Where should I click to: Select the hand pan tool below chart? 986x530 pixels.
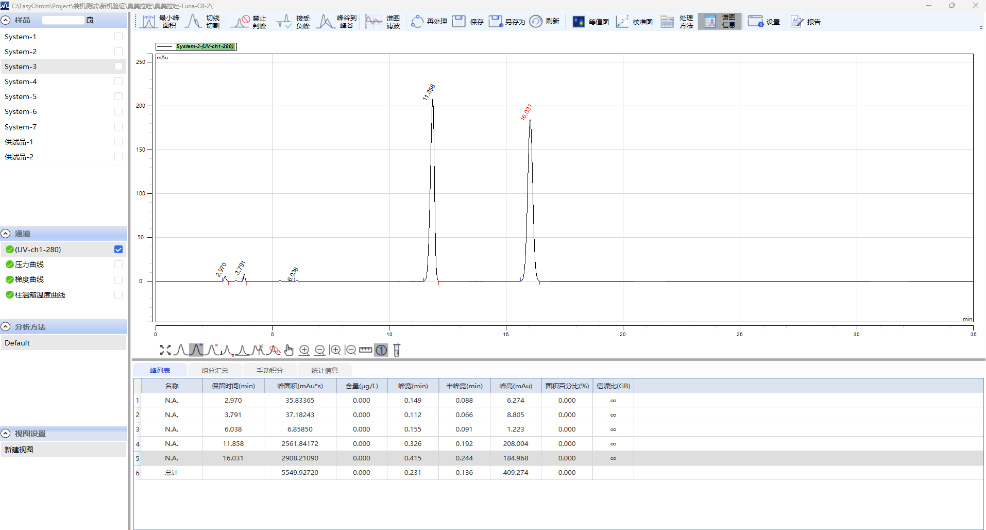point(288,350)
